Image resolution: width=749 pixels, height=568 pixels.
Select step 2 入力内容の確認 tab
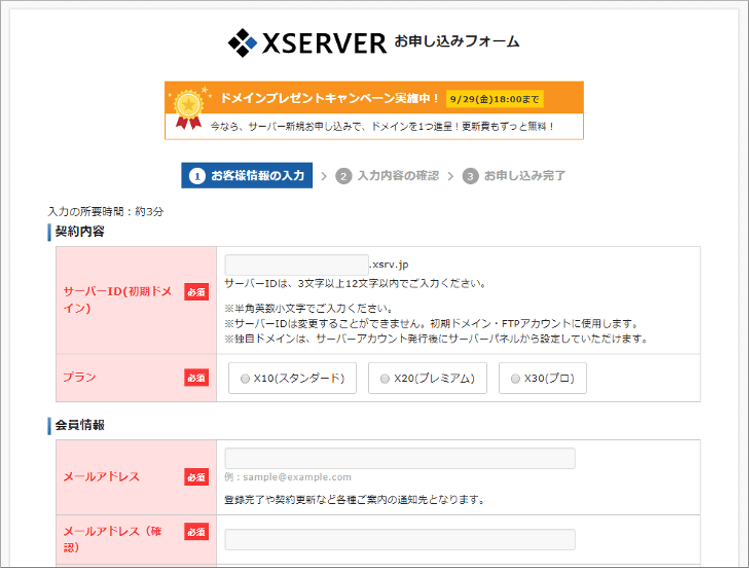click(387, 176)
